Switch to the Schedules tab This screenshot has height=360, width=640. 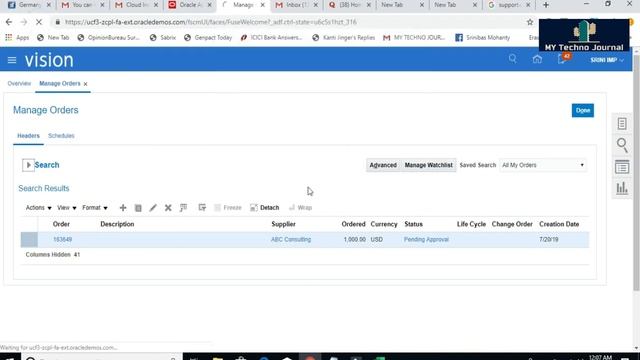point(61,136)
